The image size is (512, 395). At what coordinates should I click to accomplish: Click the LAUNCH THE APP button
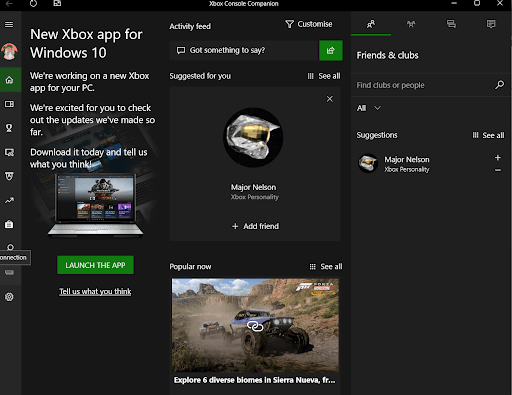click(x=95, y=265)
